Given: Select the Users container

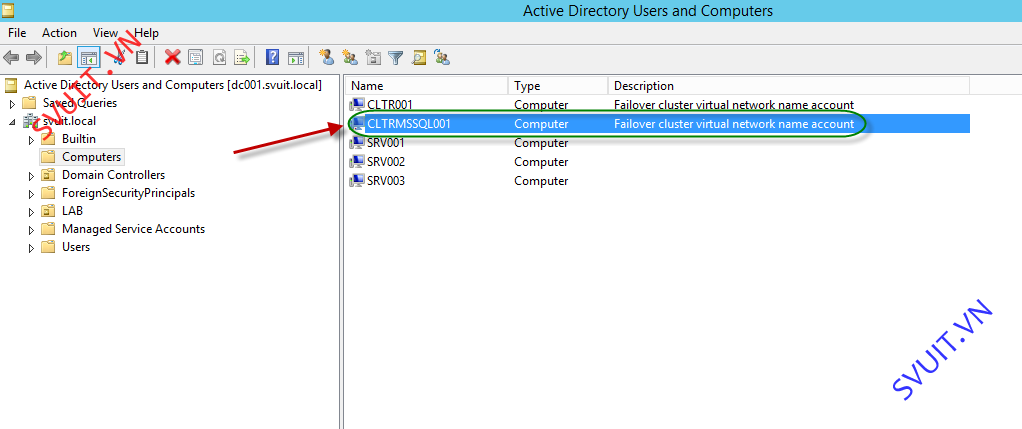Looking at the screenshot, I should click(x=76, y=247).
